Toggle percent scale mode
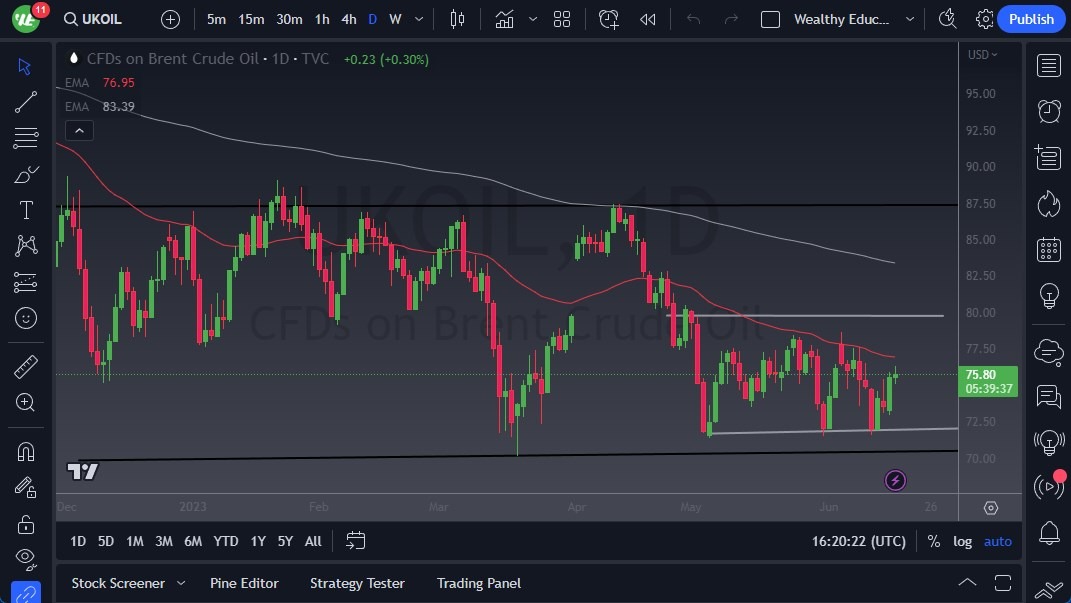Image resolution: width=1071 pixels, height=603 pixels. click(933, 541)
